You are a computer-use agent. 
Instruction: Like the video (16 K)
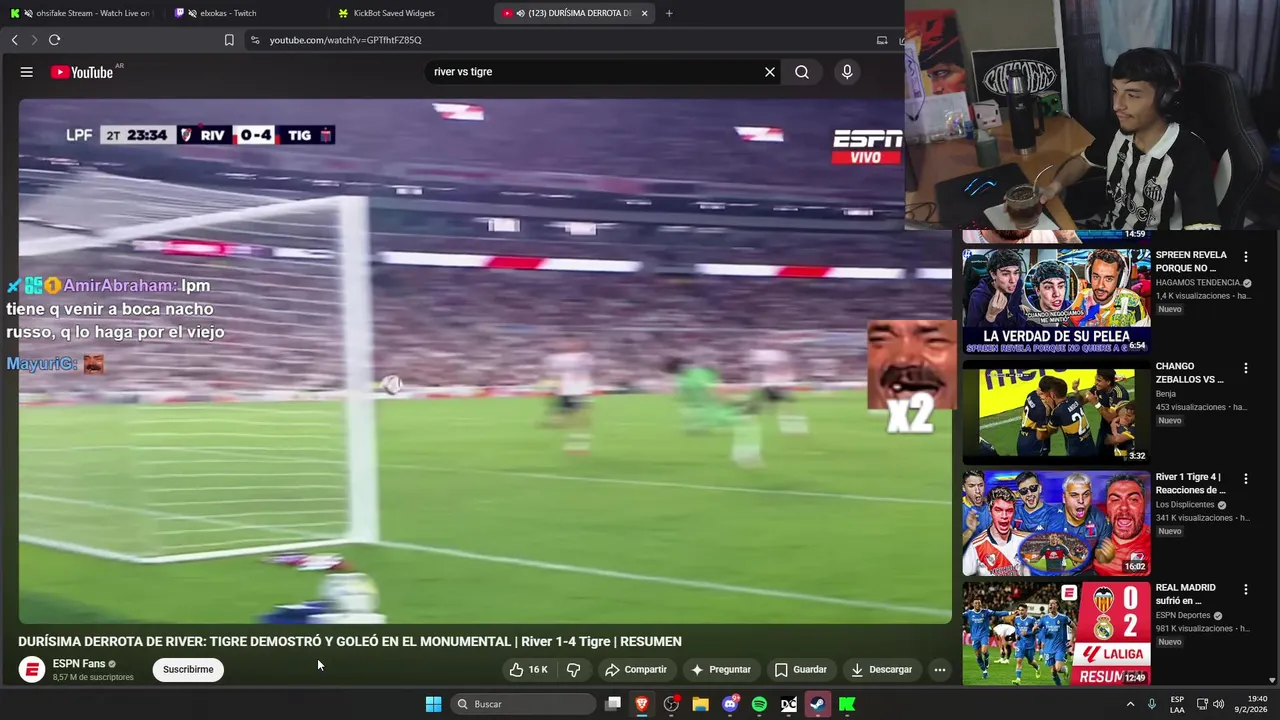point(529,669)
